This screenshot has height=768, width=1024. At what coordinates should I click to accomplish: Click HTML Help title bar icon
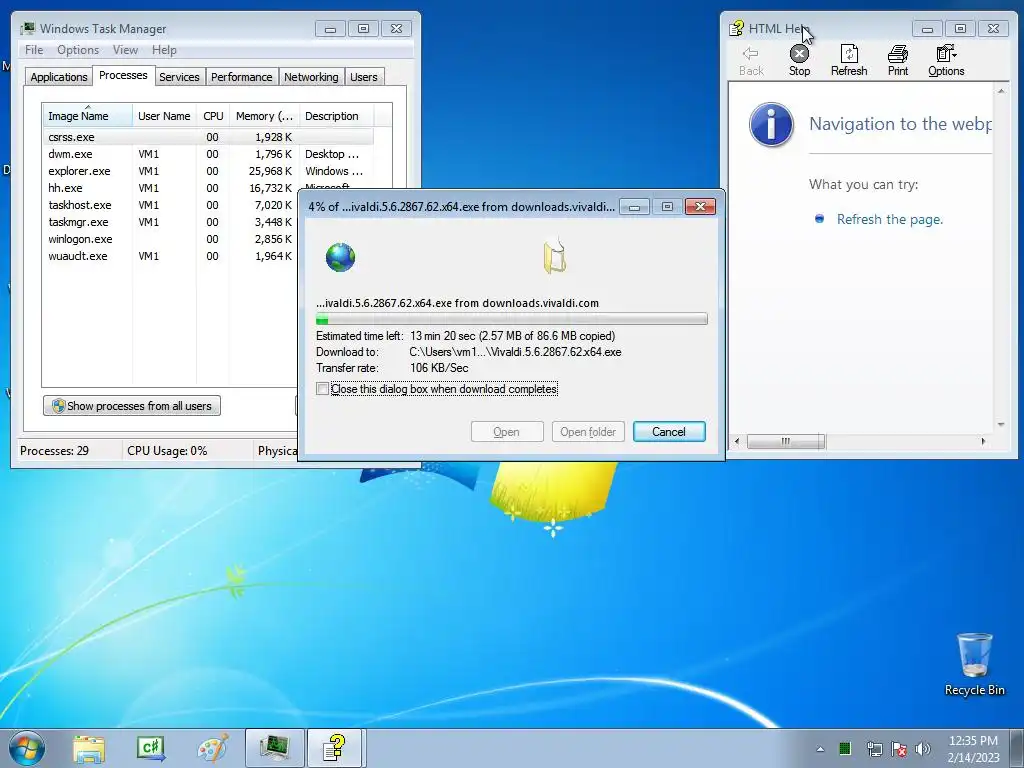tap(737, 28)
